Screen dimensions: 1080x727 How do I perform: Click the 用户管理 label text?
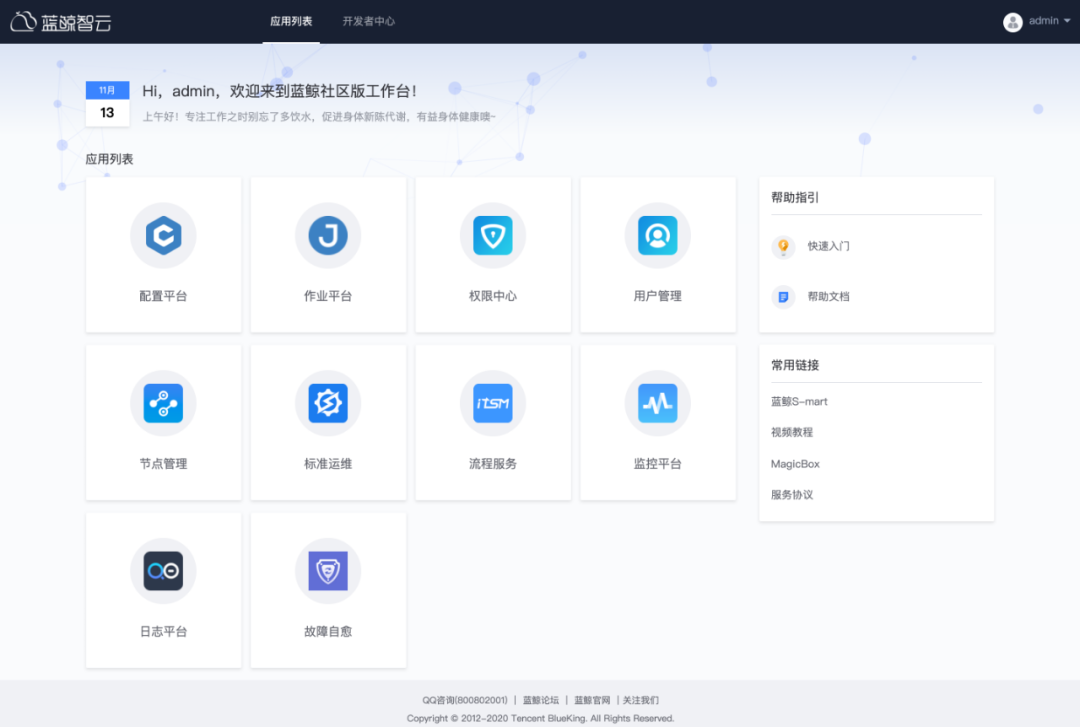click(x=658, y=296)
